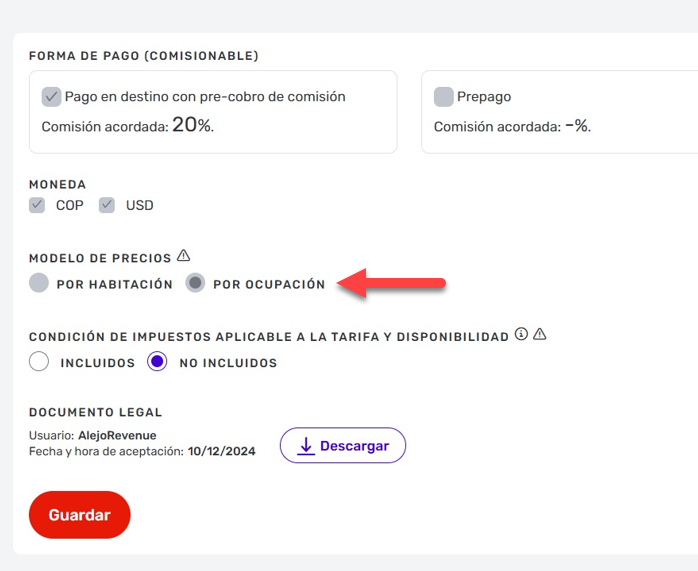This screenshot has width=698, height=571.
Task: Choose the Incluidos tax radio button
Action: [x=39, y=361]
